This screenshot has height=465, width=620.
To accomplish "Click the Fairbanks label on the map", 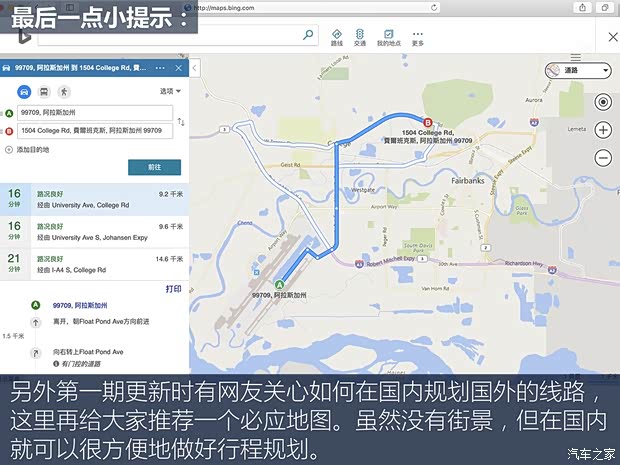I will (468, 181).
